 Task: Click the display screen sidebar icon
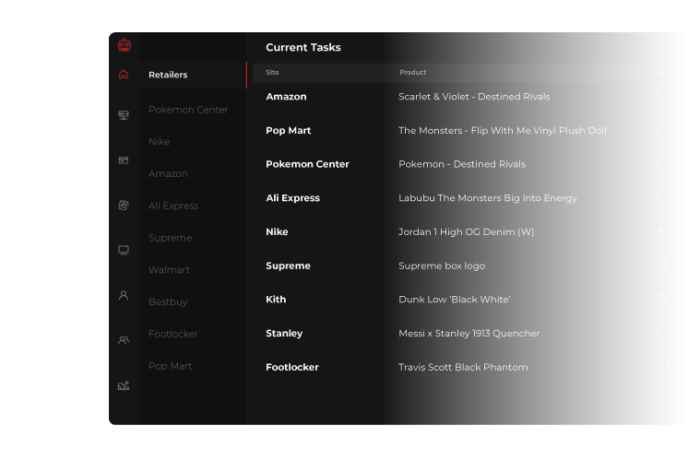tap(124, 250)
